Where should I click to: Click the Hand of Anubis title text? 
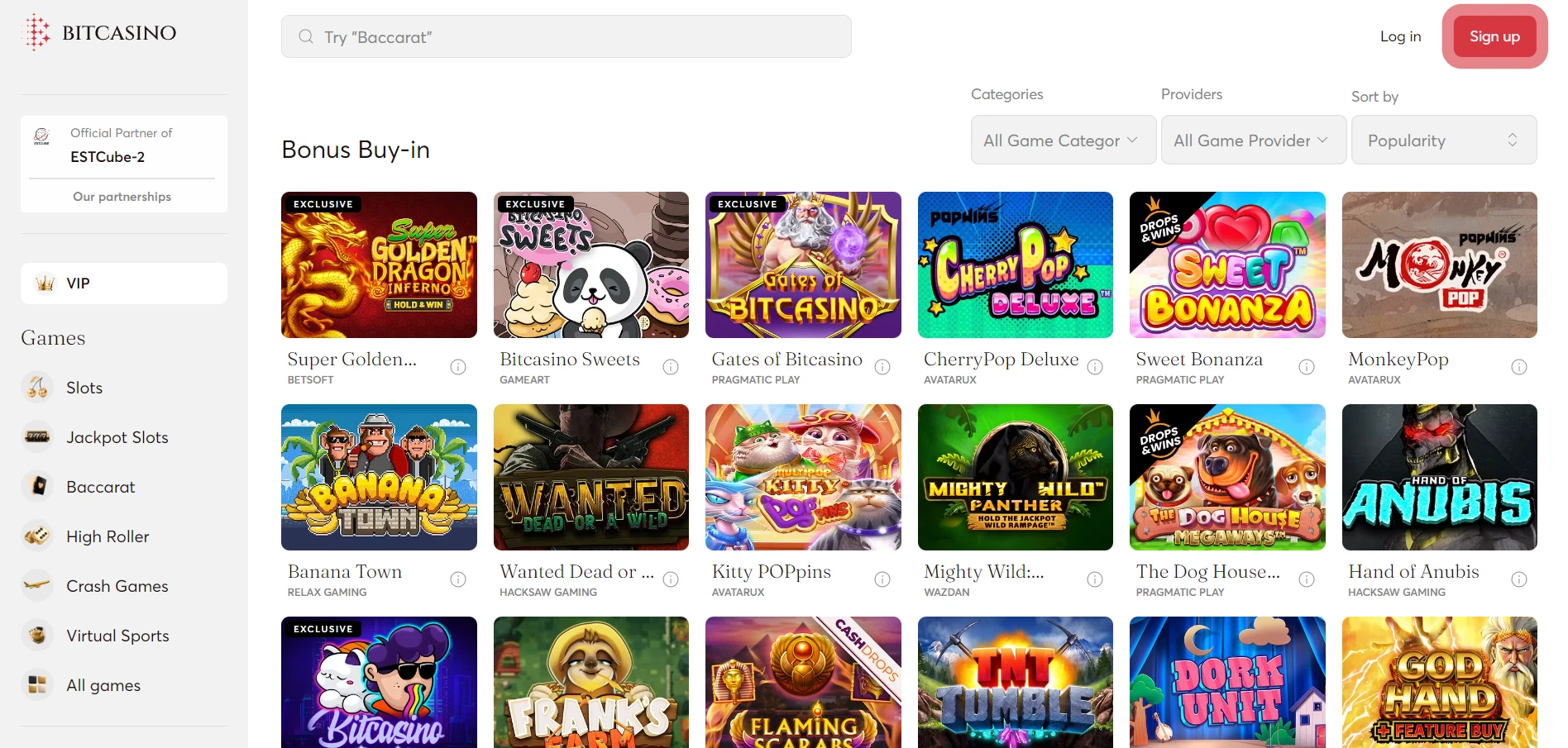coord(1413,572)
